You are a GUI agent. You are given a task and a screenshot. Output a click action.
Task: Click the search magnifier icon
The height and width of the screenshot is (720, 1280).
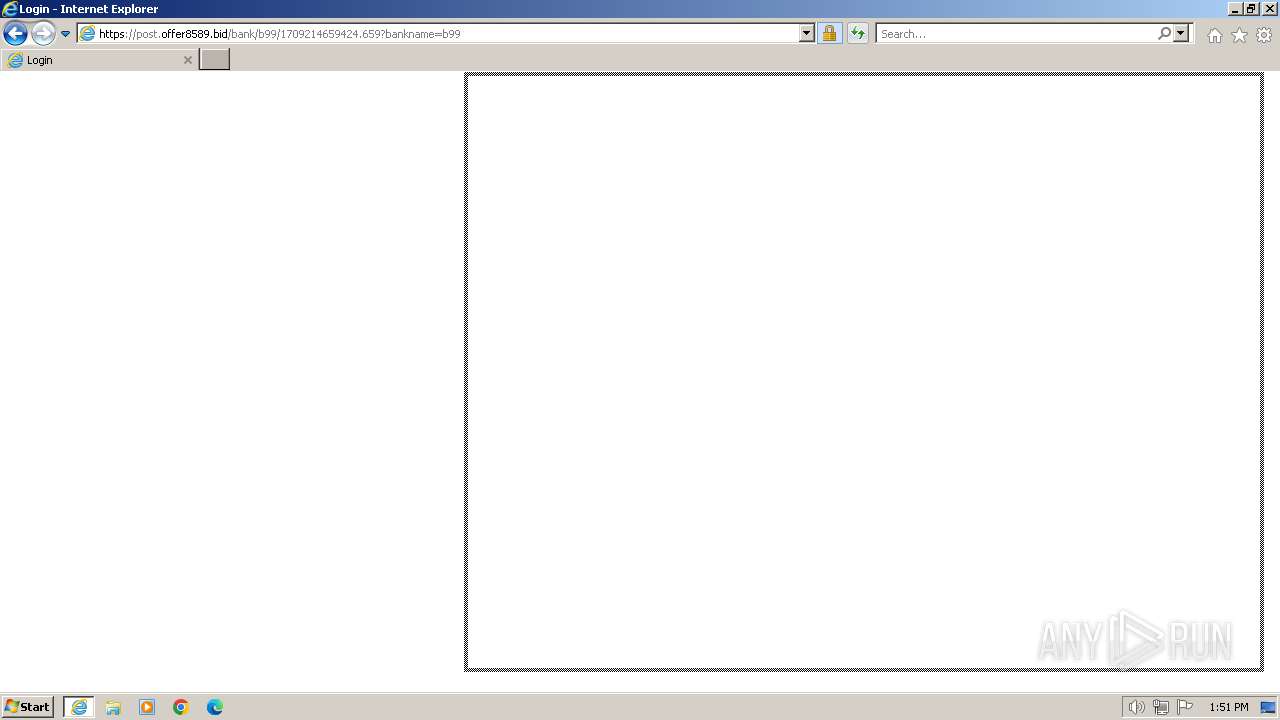point(1164,33)
